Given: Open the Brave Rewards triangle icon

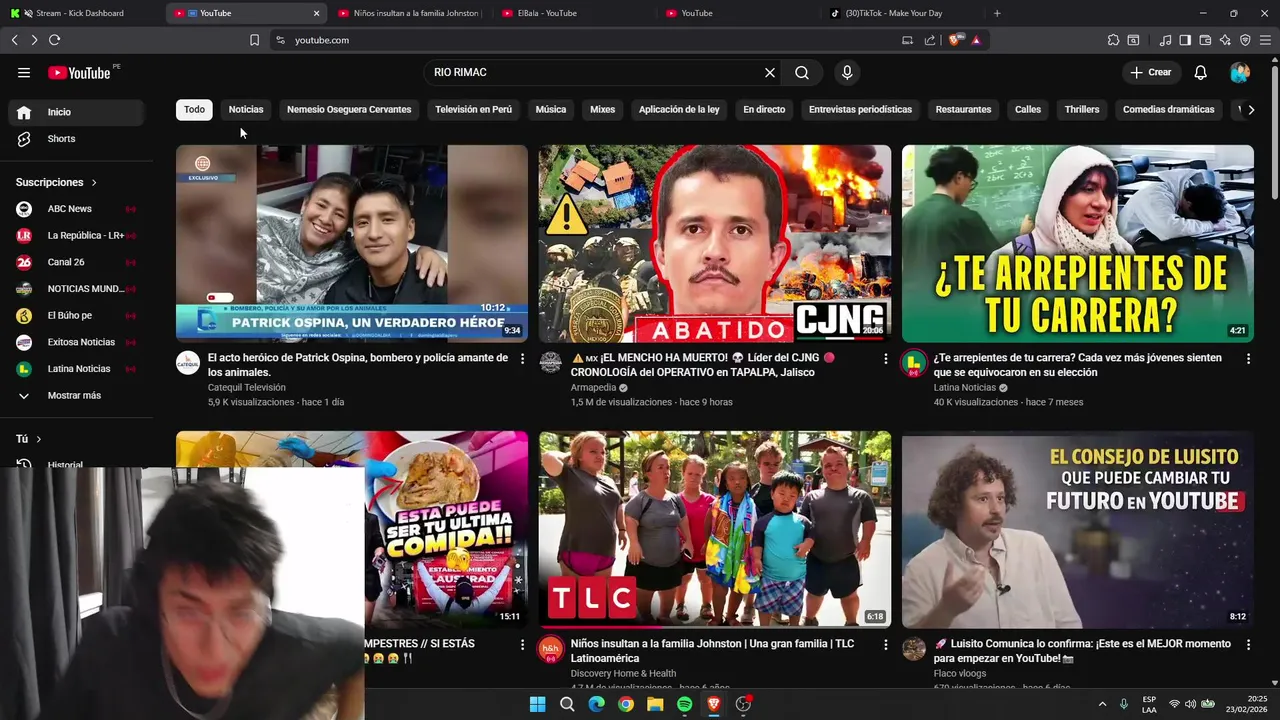Looking at the screenshot, I should click(976, 40).
